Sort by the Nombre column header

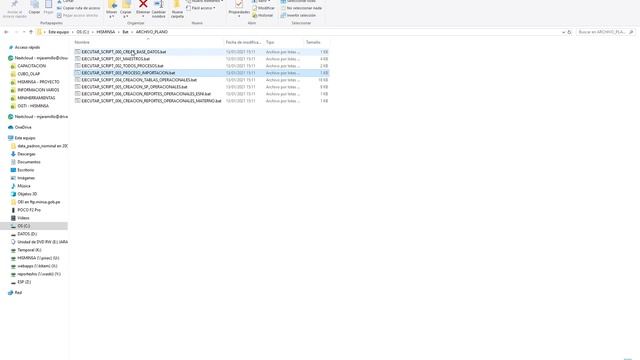(82, 42)
